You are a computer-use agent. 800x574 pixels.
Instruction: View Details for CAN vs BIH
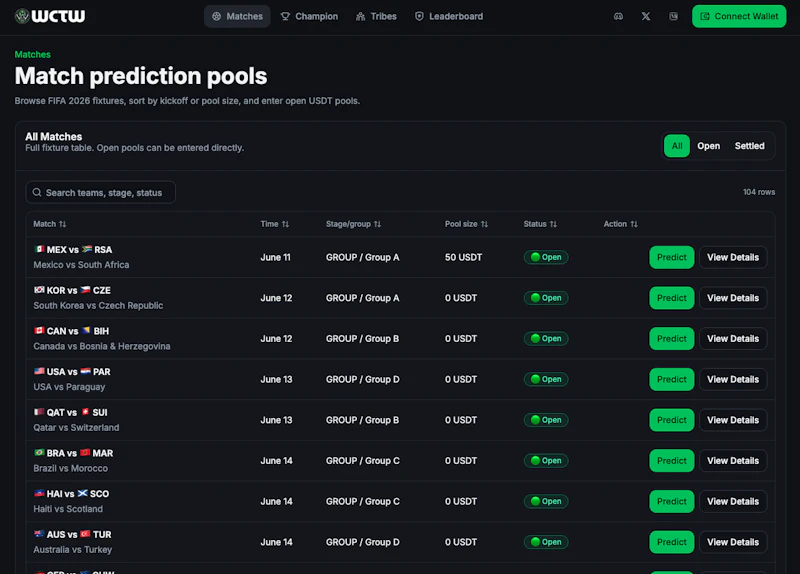coord(733,339)
